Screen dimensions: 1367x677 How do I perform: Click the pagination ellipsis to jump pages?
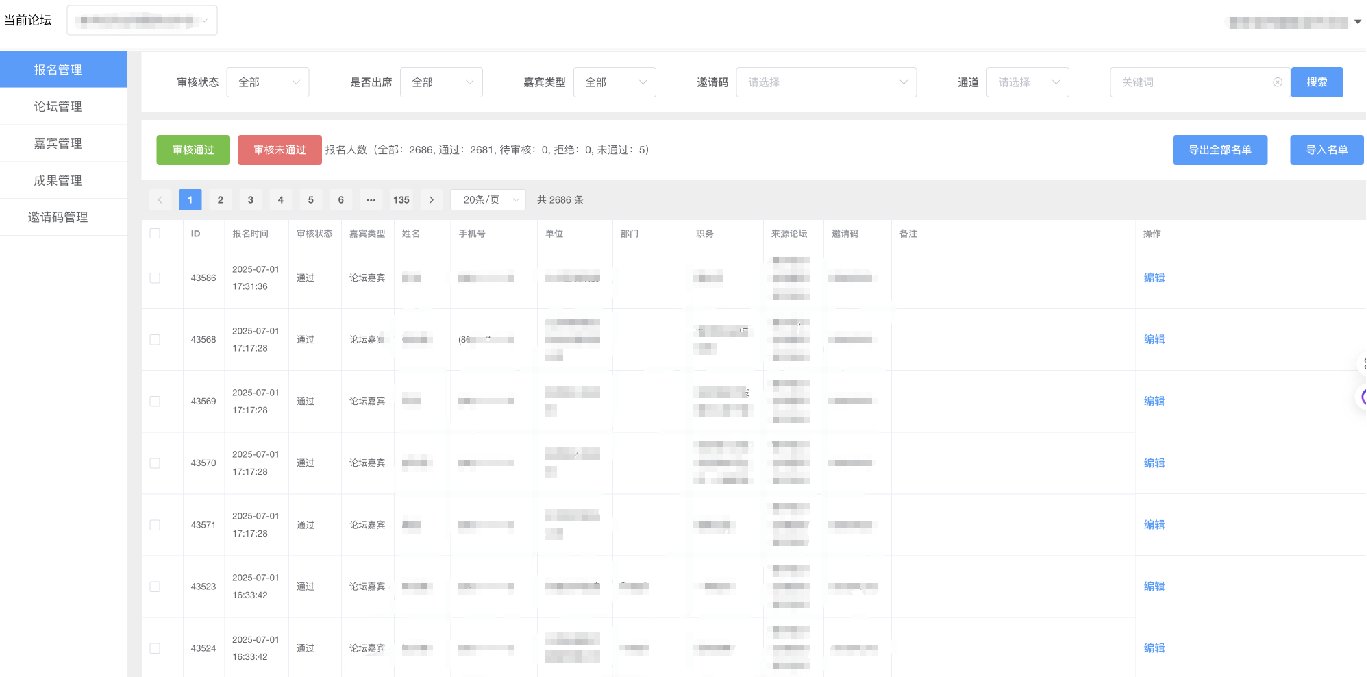pos(371,200)
